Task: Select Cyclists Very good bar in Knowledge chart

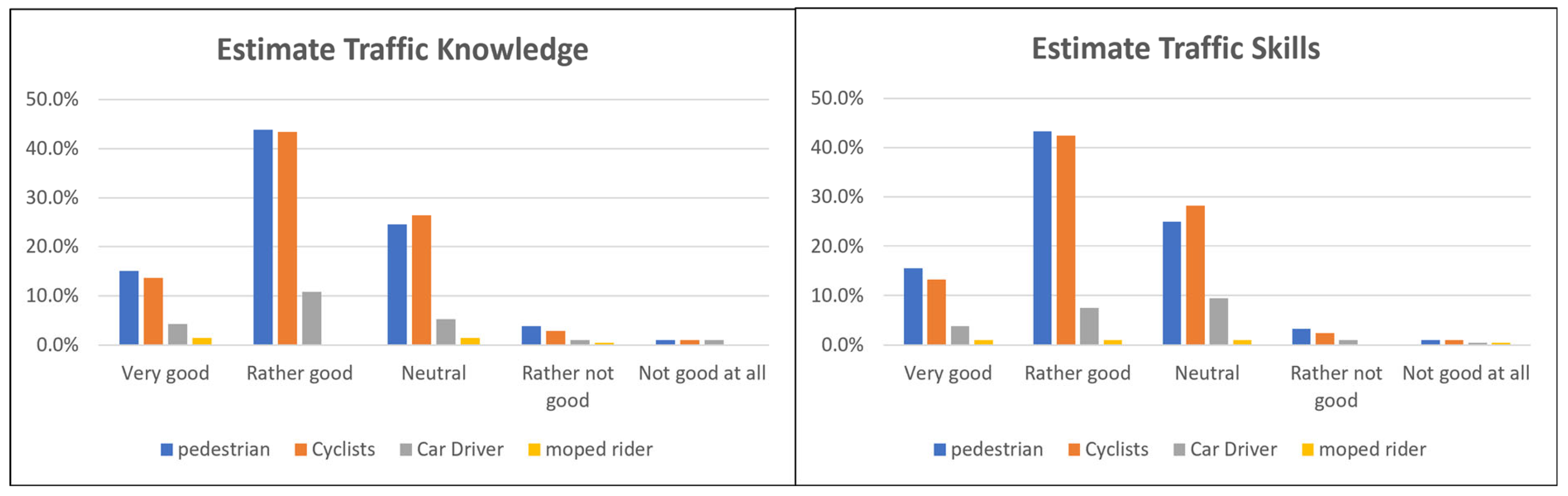Action: coord(153,311)
